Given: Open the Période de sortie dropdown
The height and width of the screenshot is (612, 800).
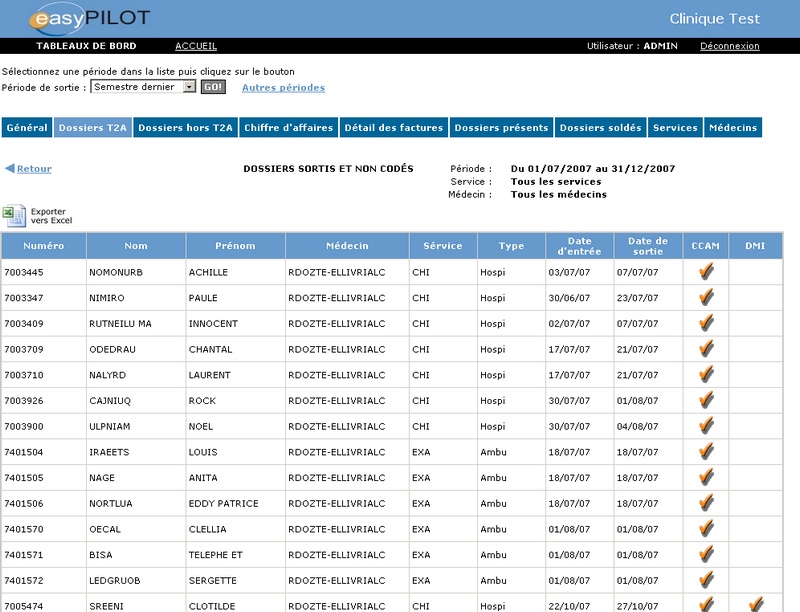Looking at the screenshot, I should coord(143,87).
